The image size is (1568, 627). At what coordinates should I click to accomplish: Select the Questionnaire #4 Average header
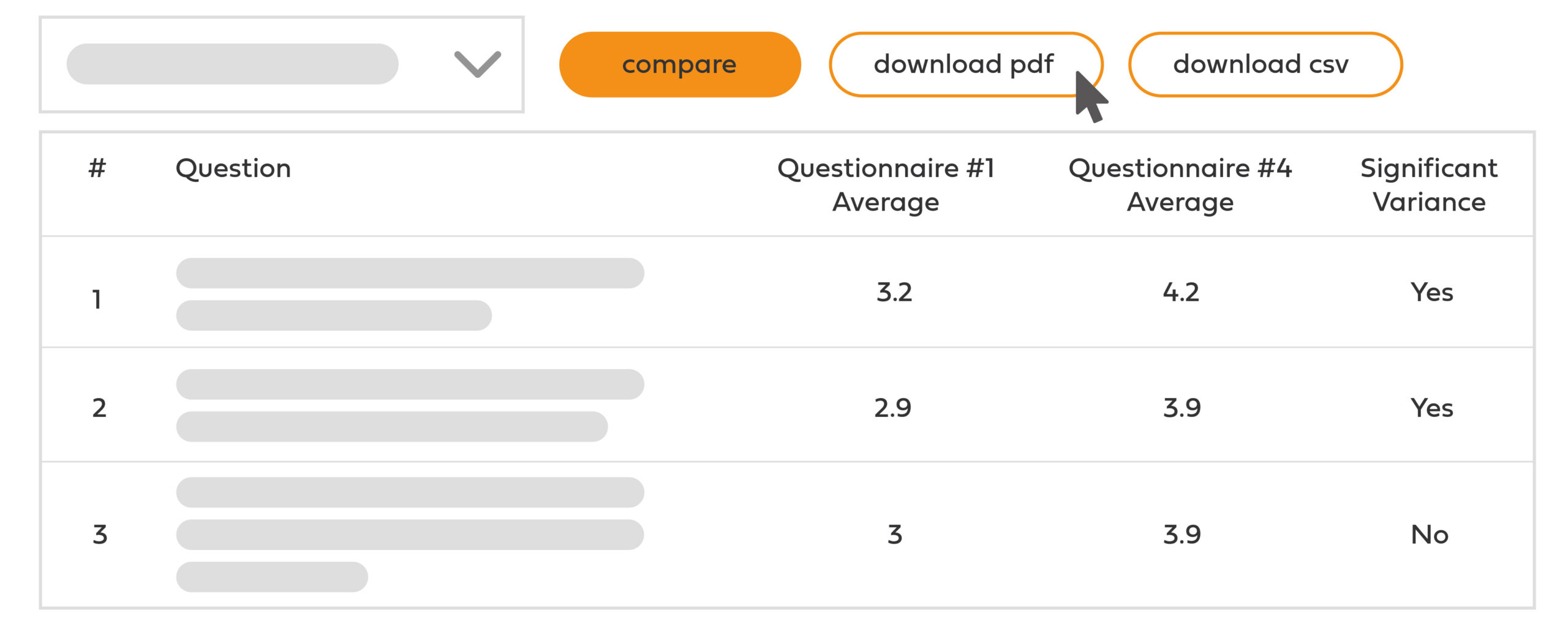pos(1180,185)
